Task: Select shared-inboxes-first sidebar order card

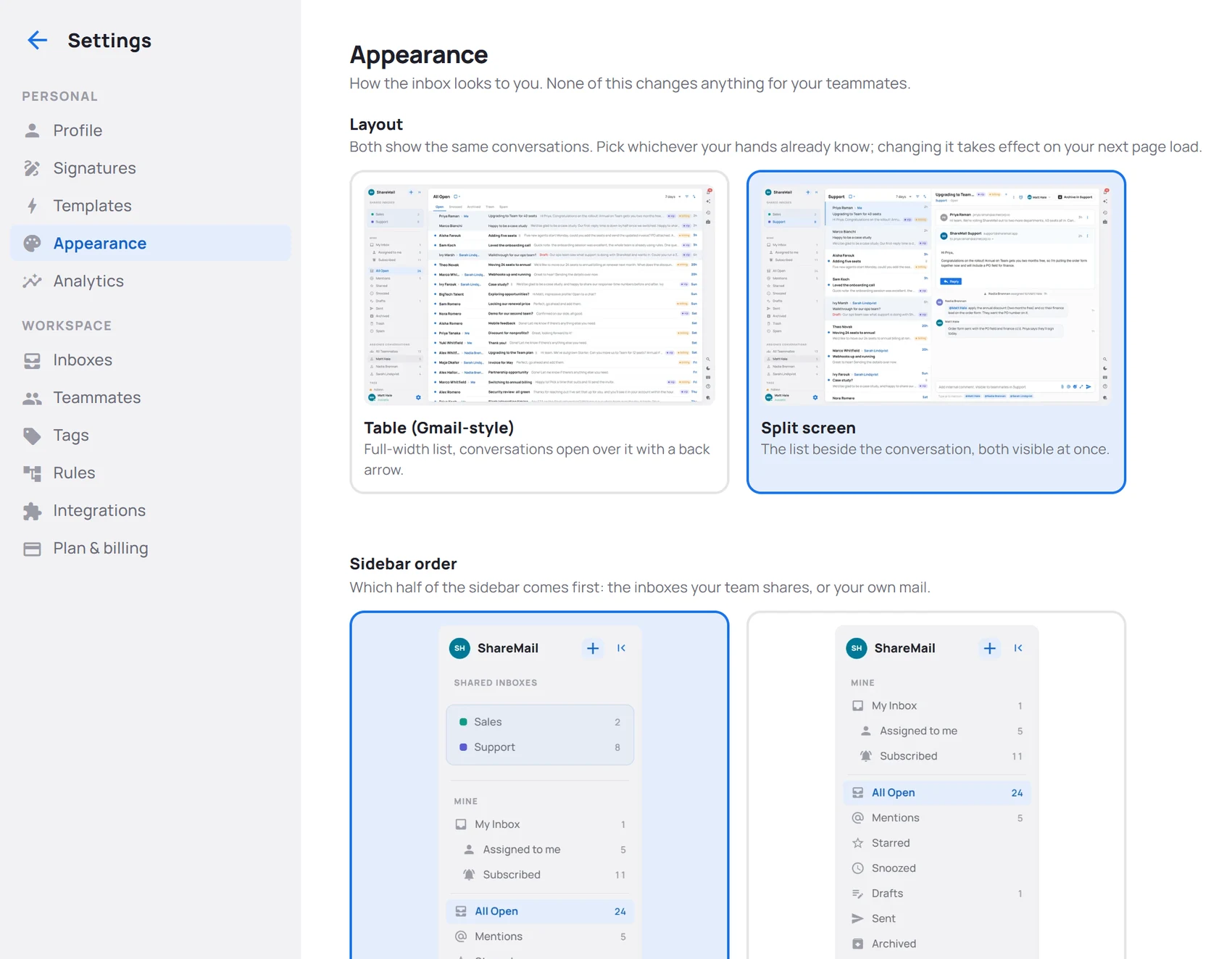Action: click(x=539, y=785)
